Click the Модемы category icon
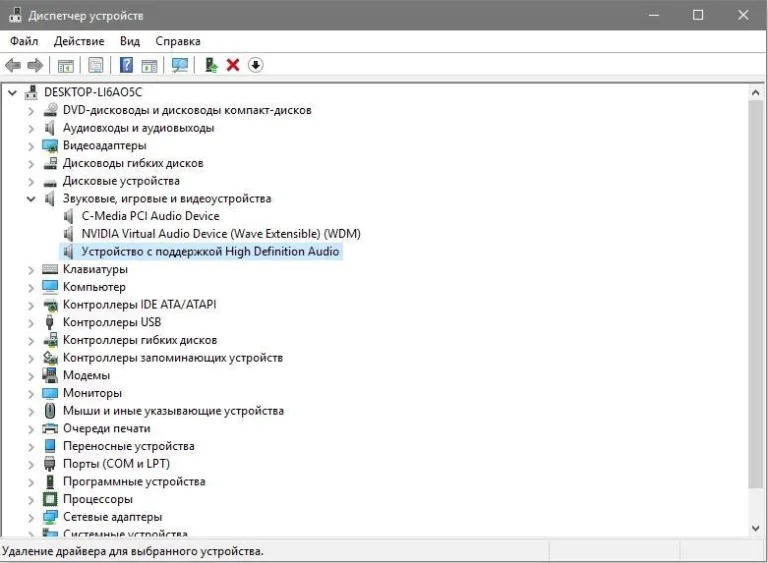 [x=50, y=375]
